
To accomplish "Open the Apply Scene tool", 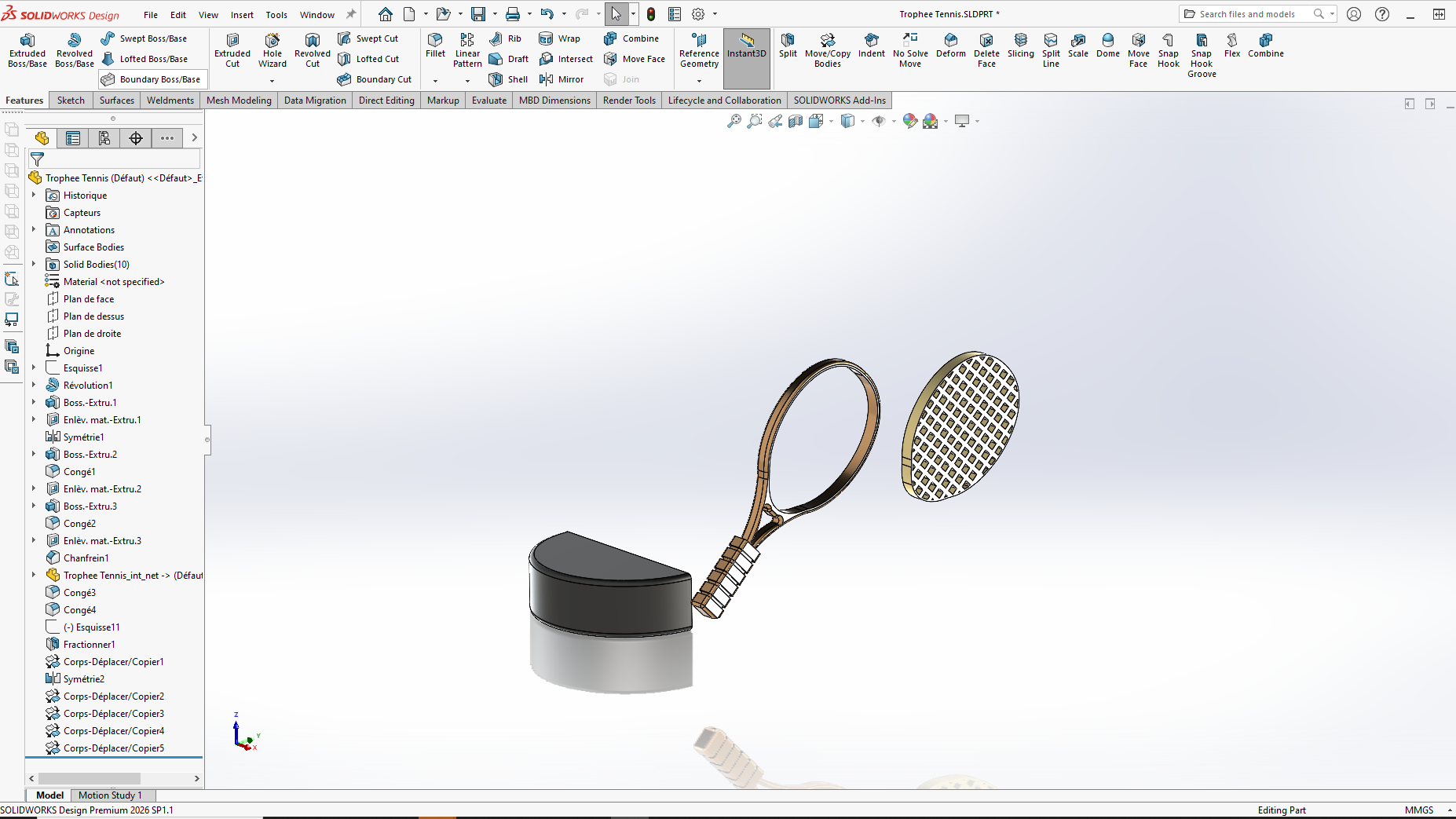I will coord(931,121).
